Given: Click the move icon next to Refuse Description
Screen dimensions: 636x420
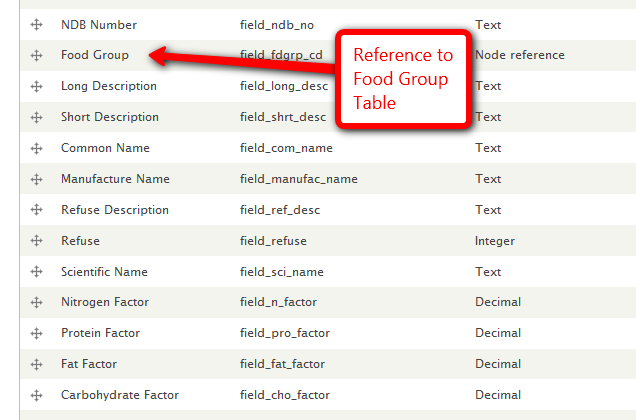Looking at the screenshot, I should coord(37,210).
